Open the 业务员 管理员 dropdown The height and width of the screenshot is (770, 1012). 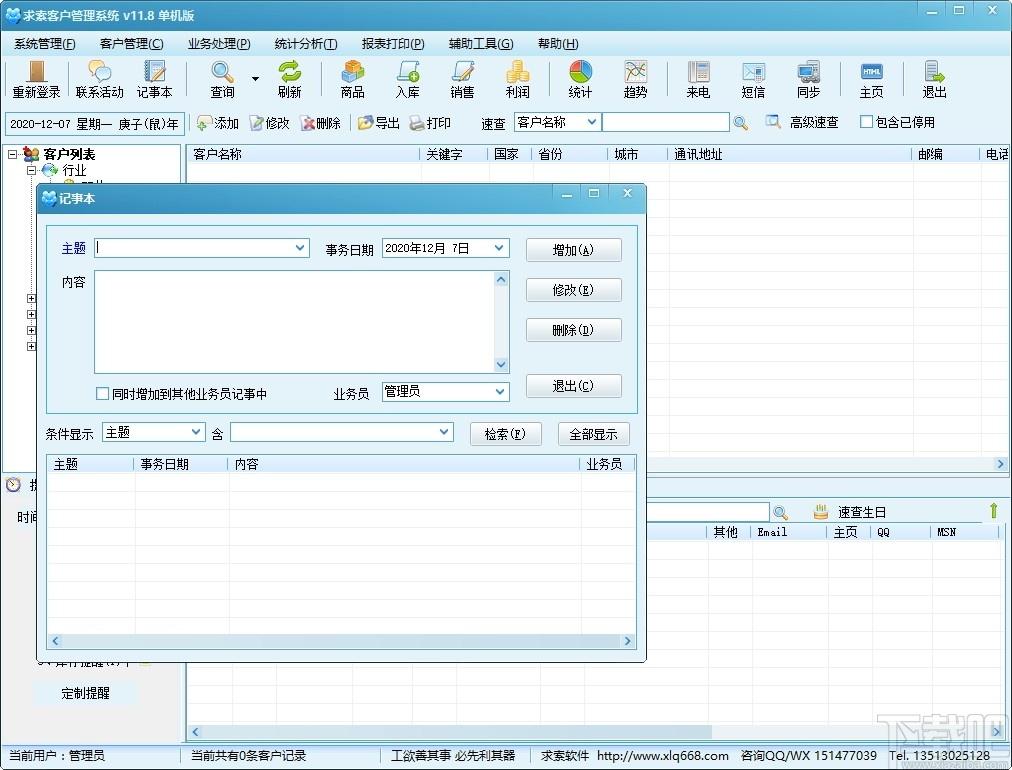pyautogui.click(x=500, y=392)
